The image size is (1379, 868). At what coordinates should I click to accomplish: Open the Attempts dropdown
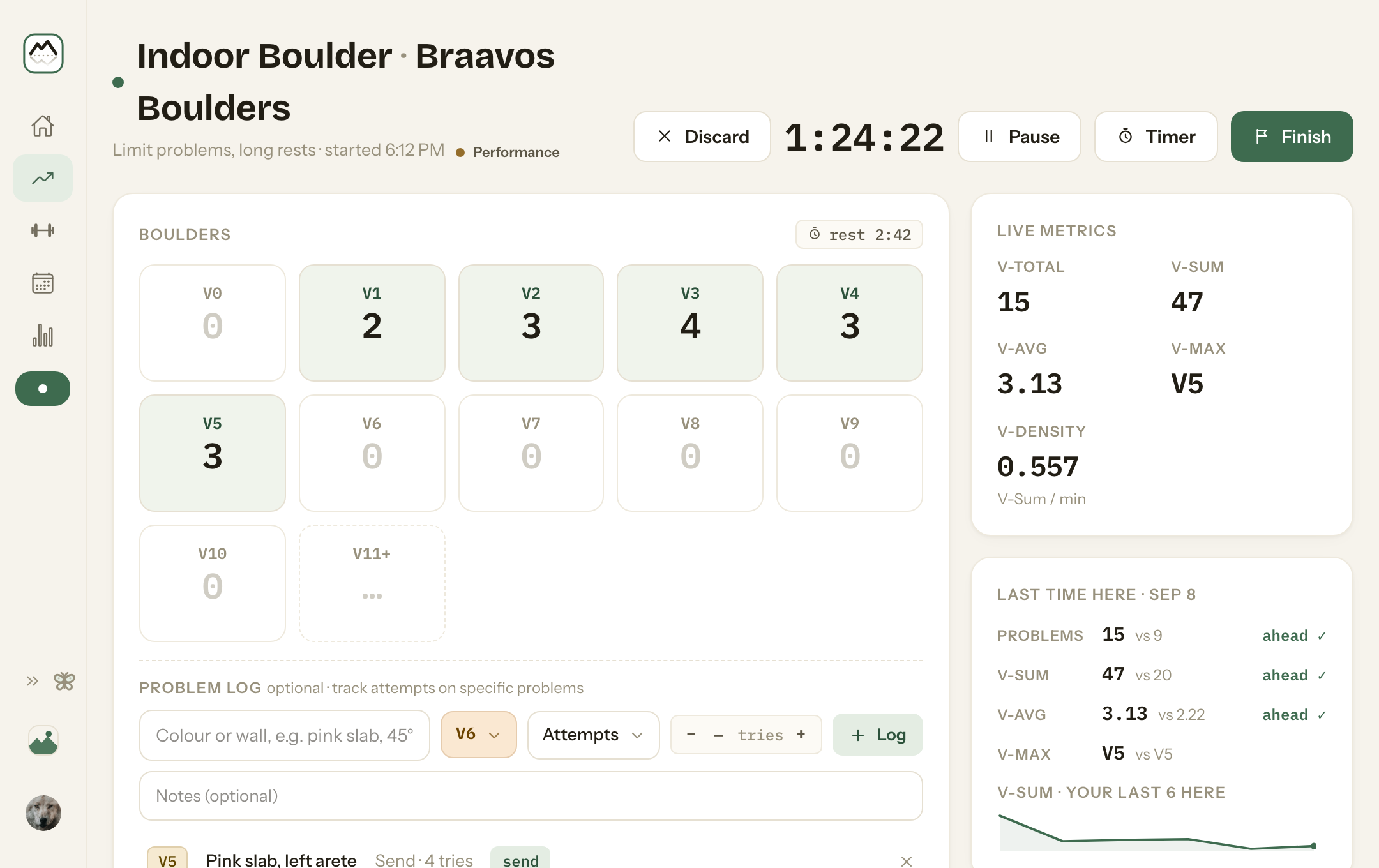594,735
